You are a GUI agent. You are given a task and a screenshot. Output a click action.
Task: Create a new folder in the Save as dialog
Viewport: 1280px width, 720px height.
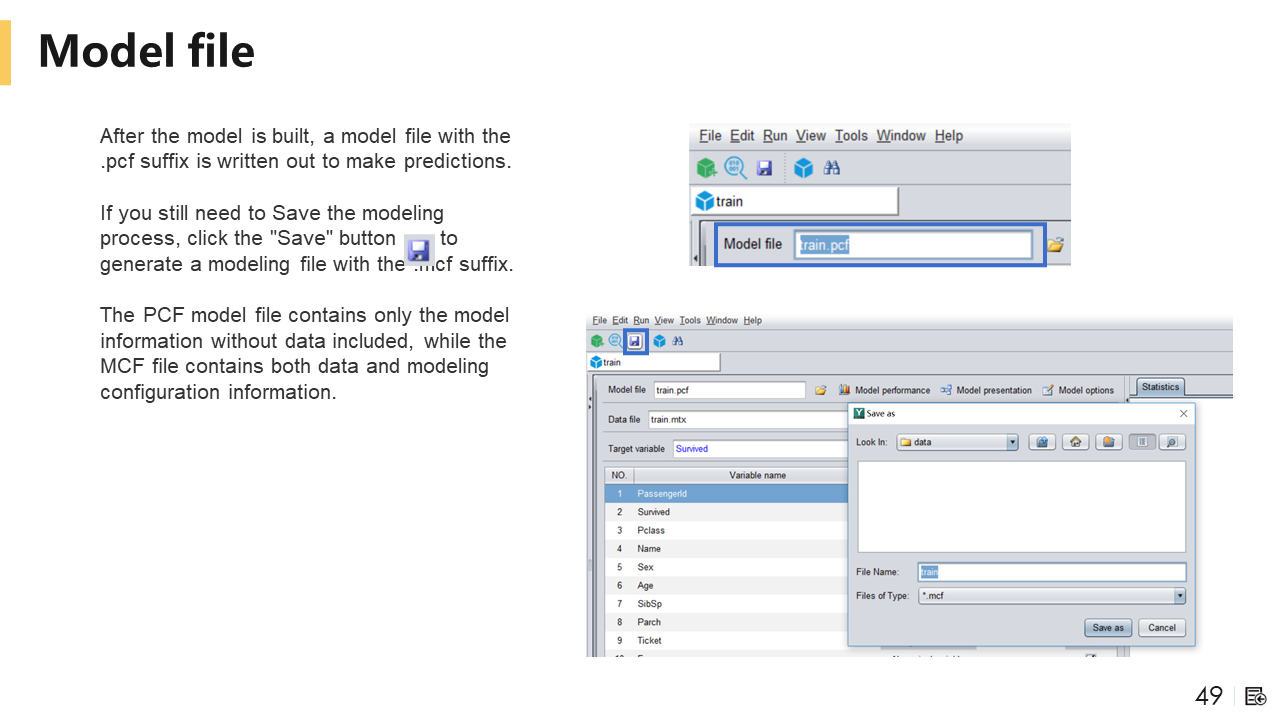click(x=1108, y=442)
